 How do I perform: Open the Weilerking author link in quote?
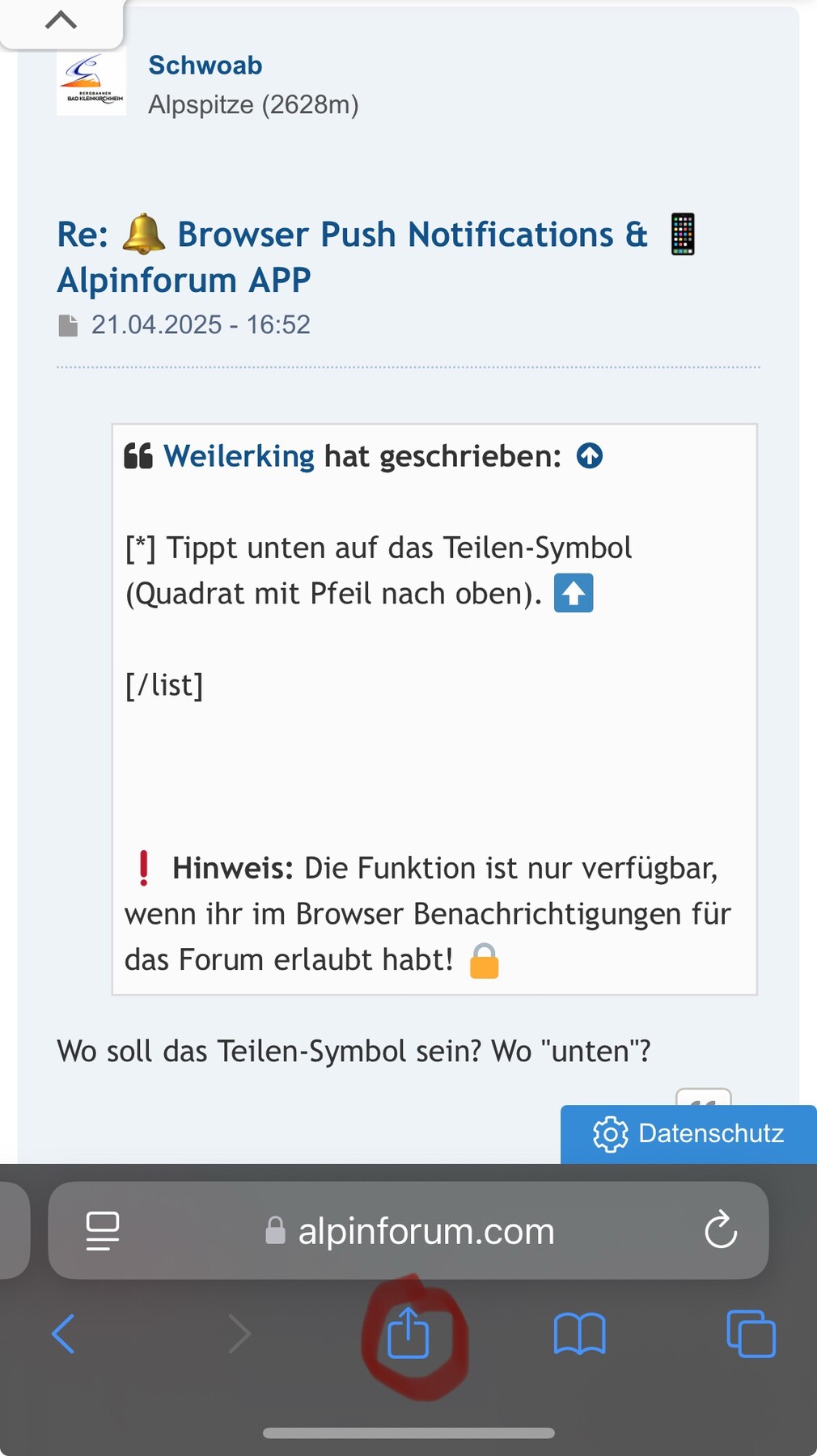tap(239, 456)
